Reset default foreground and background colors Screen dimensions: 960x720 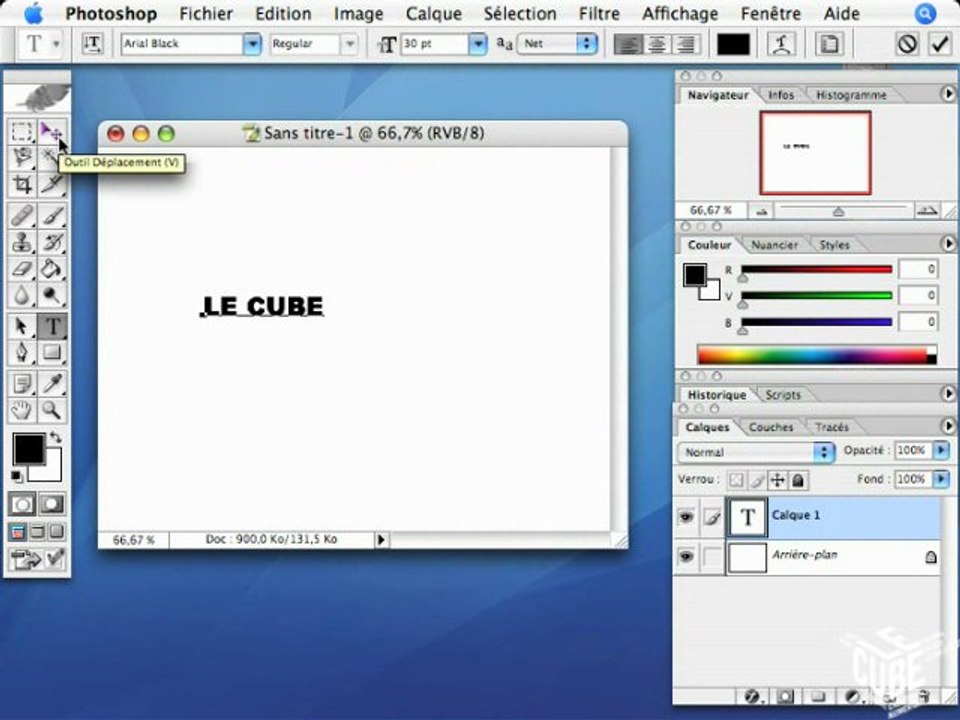pyautogui.click(x=17, y=476)
